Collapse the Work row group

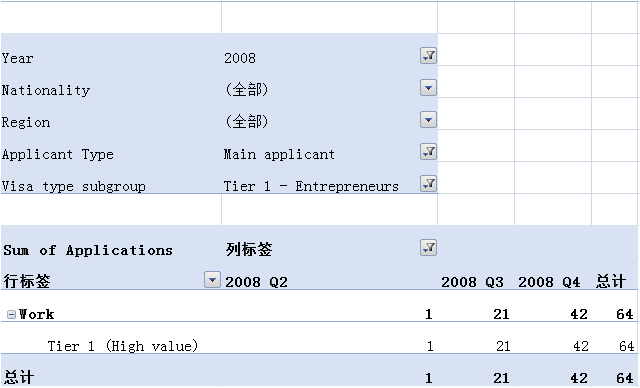(x=11, y=315)
